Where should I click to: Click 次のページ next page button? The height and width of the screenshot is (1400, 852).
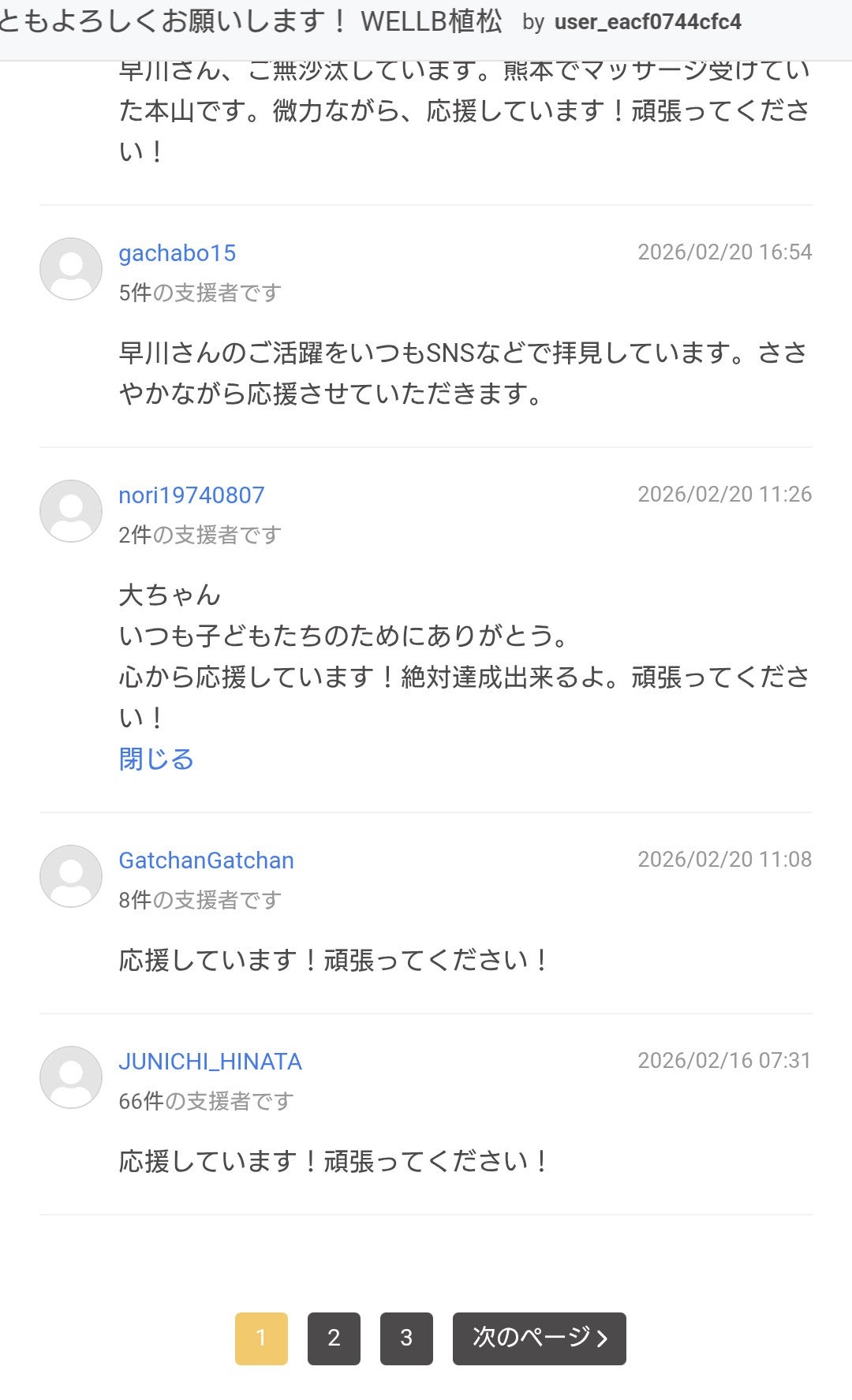coord(530,1338)
